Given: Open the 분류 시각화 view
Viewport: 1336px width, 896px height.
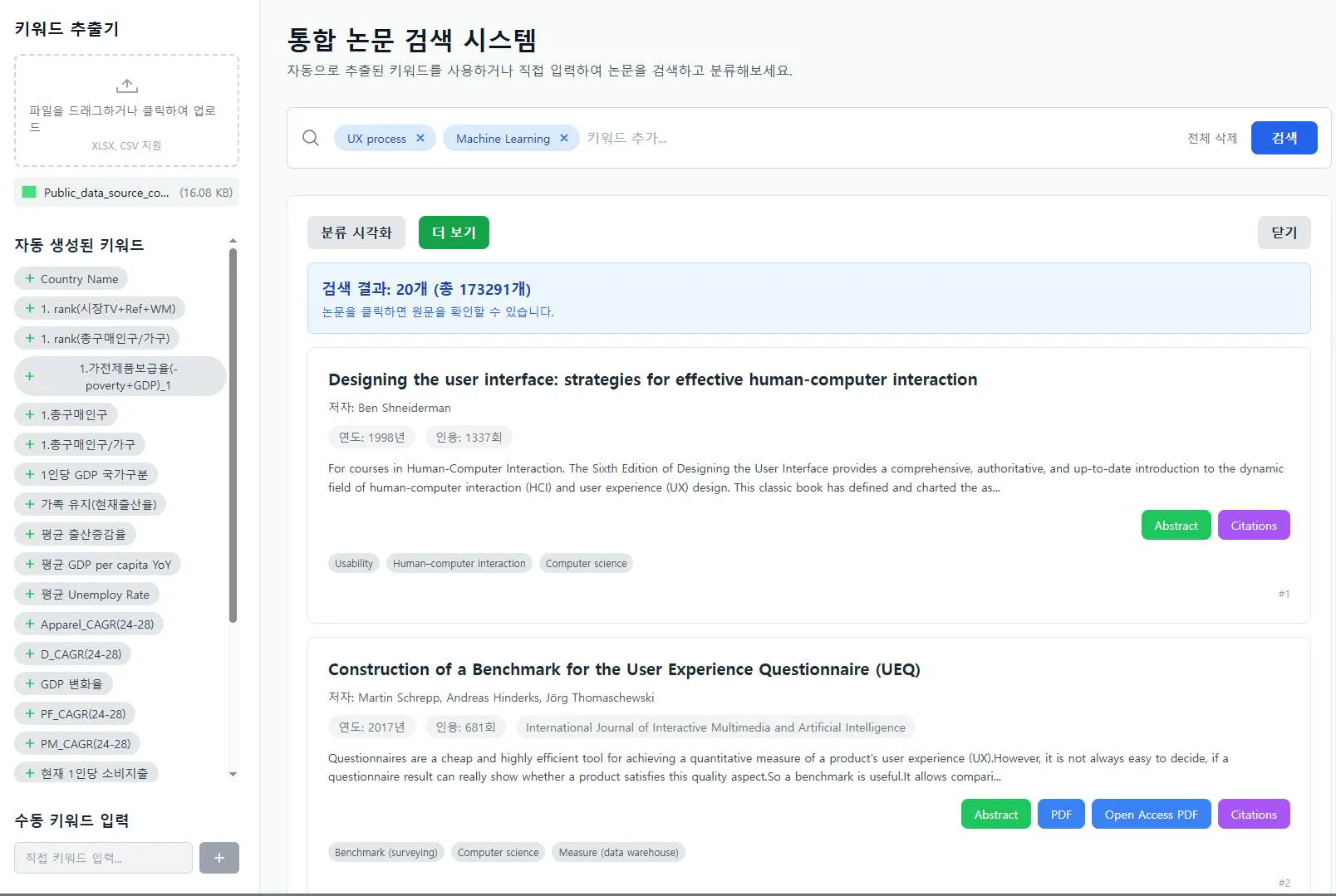Looking at the screenshot, I should pos(356,233).
